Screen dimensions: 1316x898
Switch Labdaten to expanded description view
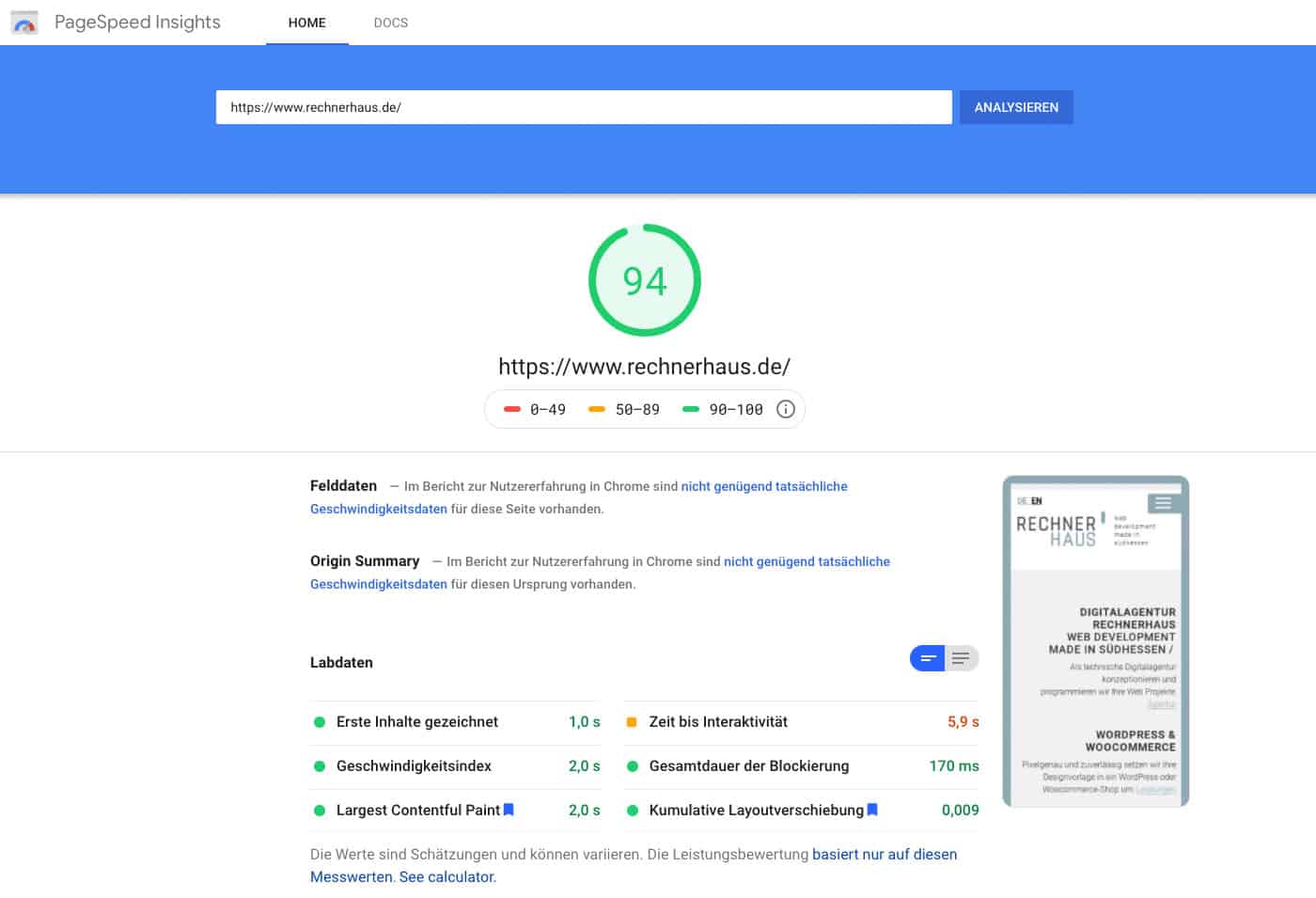coord(961,658)
